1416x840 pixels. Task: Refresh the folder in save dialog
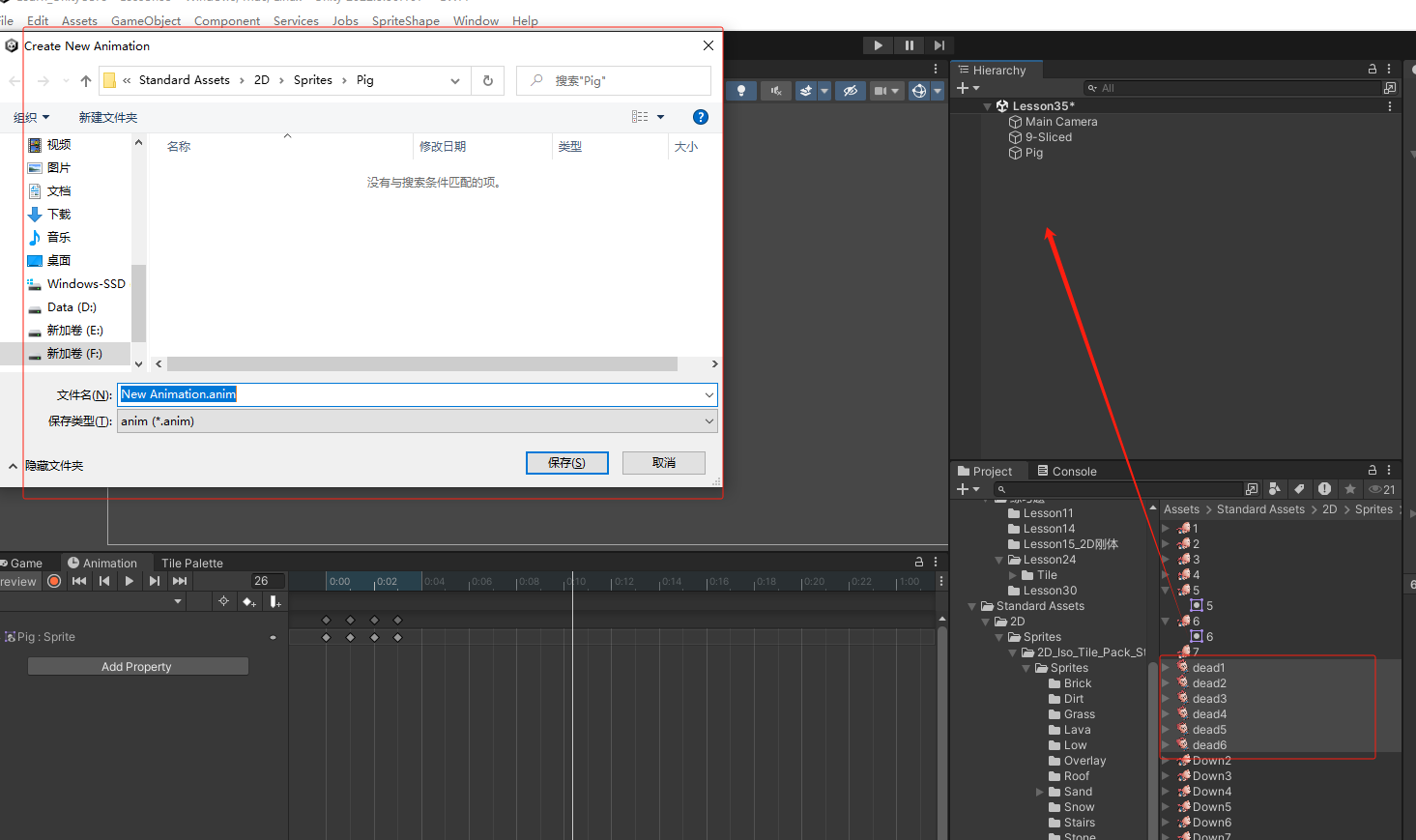[x=488, y=80]
